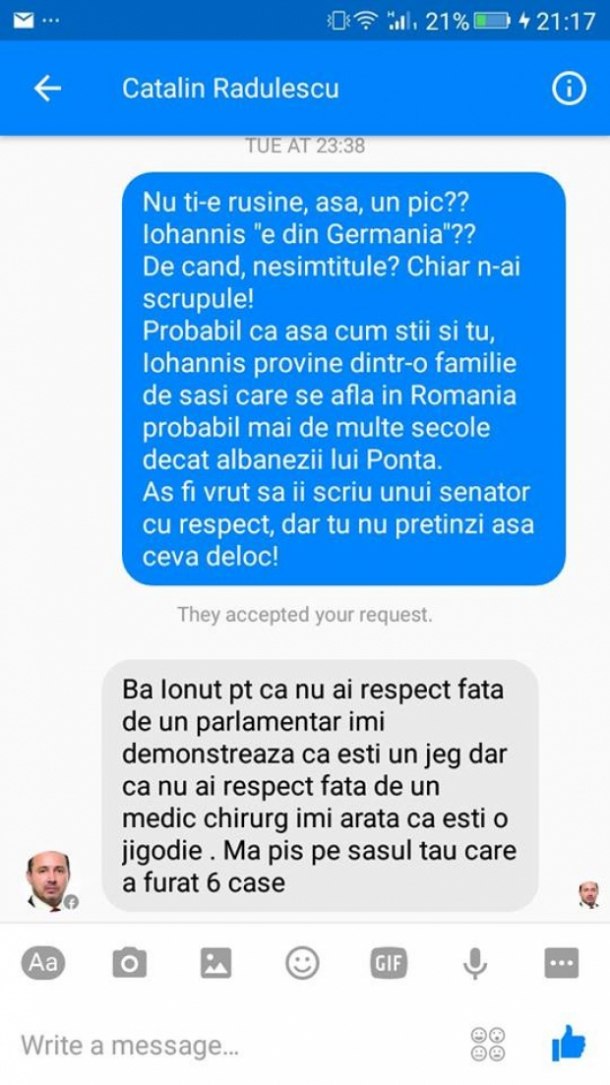Open conversation info icon
The height and width of the screenshot is (1085, 610).
tap(569, 89)
